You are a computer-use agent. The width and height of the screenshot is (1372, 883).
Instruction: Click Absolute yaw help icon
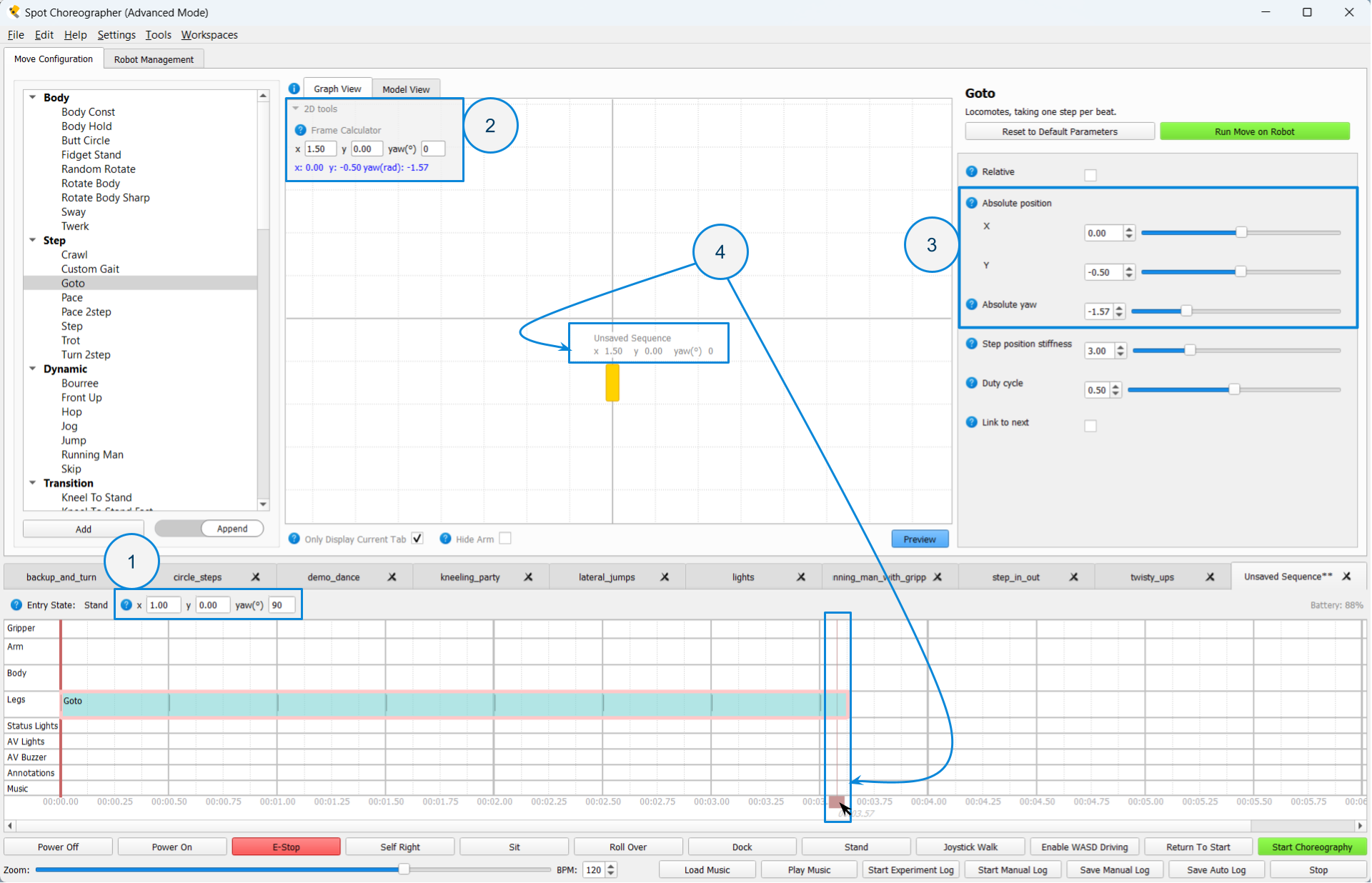click(x=972, y=304)
